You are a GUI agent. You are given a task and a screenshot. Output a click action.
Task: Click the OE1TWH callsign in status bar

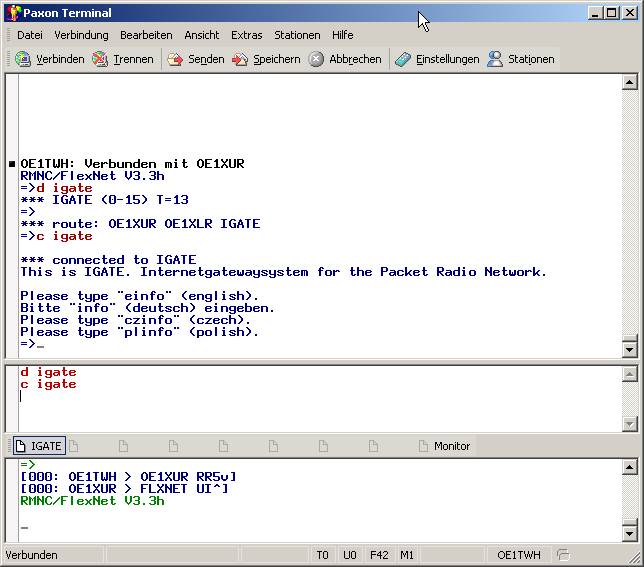[x=519, y=555]
